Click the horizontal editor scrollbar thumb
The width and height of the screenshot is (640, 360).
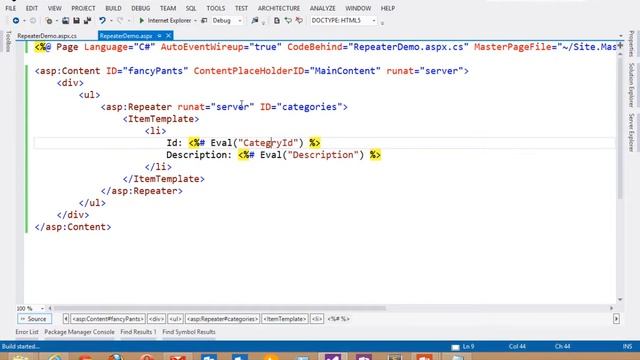point(220,308)
